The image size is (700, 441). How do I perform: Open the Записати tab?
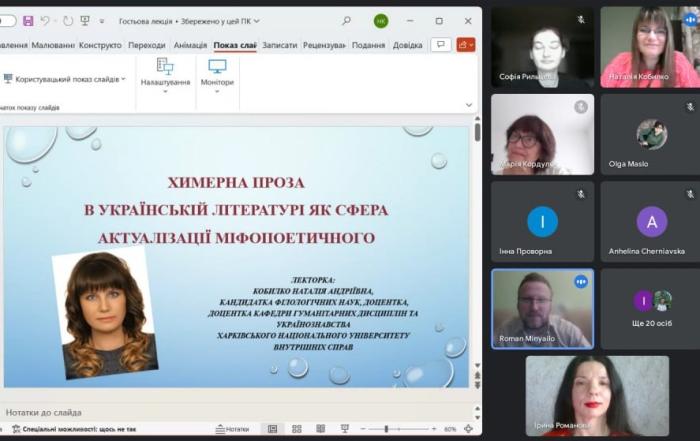(279, 45)
